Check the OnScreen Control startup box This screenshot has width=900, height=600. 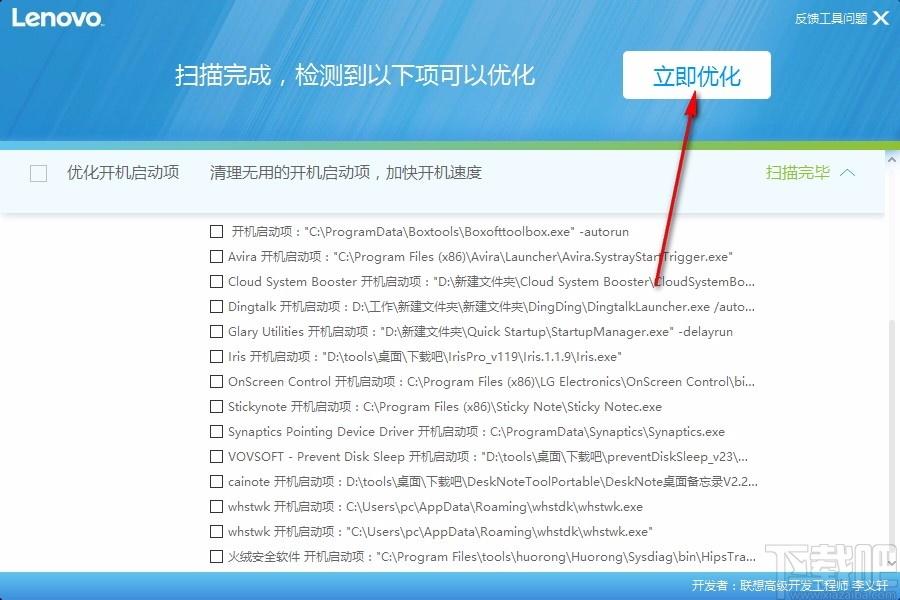[216, 381]
